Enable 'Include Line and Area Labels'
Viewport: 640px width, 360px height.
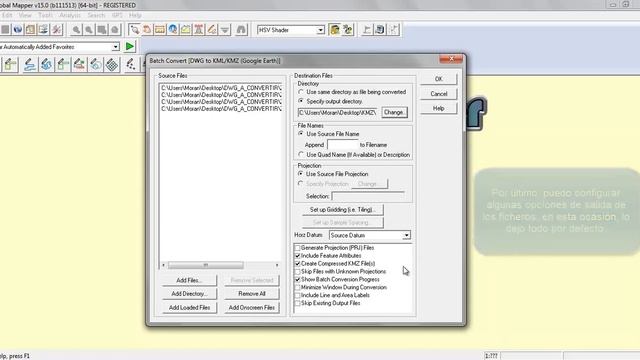click(298, 295)
